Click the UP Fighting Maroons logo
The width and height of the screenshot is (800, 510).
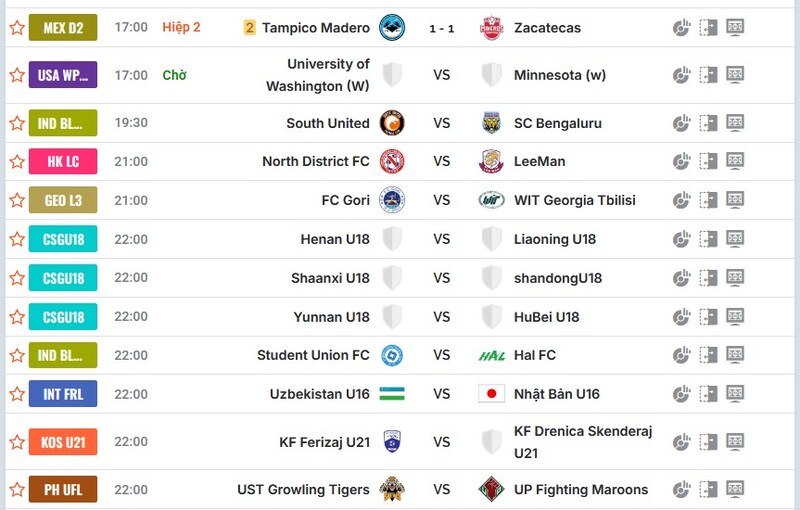491,490
